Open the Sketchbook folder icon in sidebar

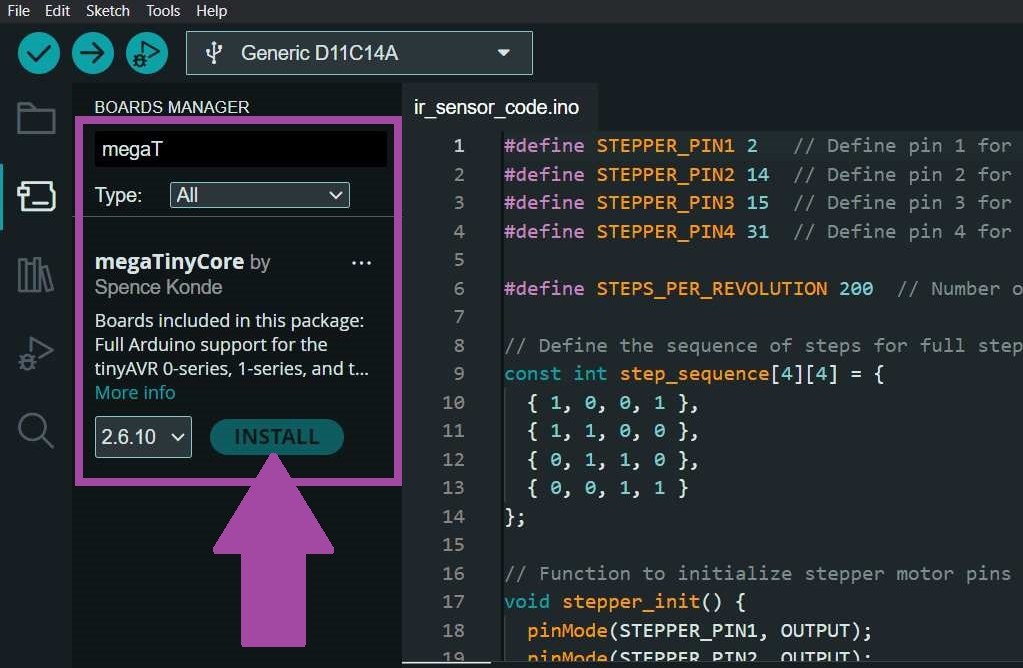pyautogui.click(x=36, y=118)
